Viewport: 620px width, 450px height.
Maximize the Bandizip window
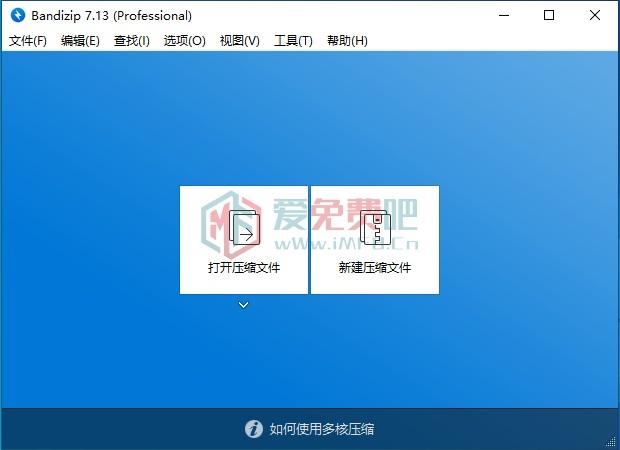(x=549, y=15)
